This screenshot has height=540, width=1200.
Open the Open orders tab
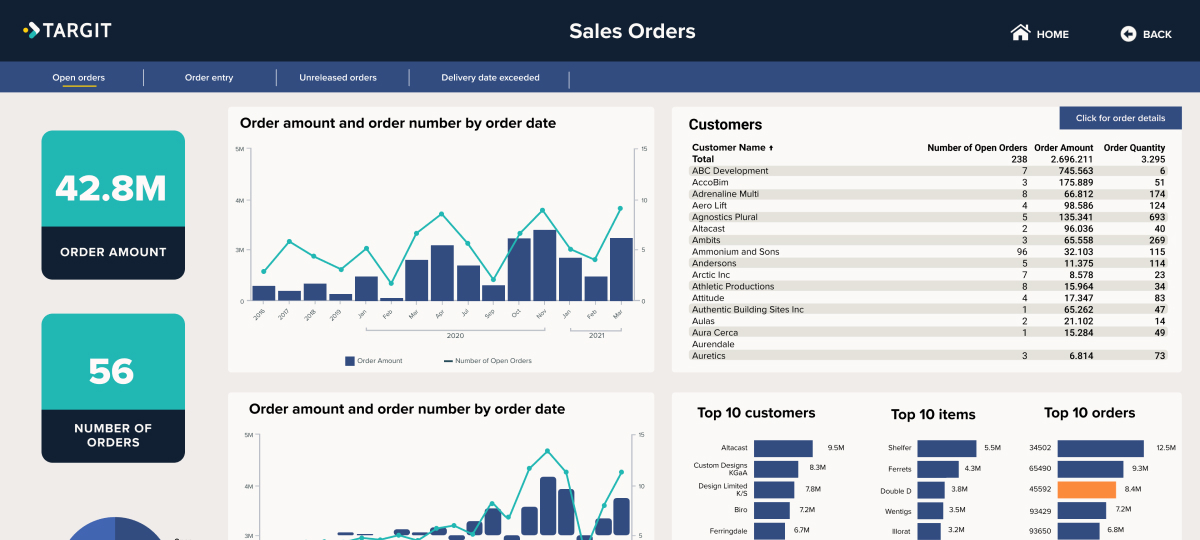79,77
